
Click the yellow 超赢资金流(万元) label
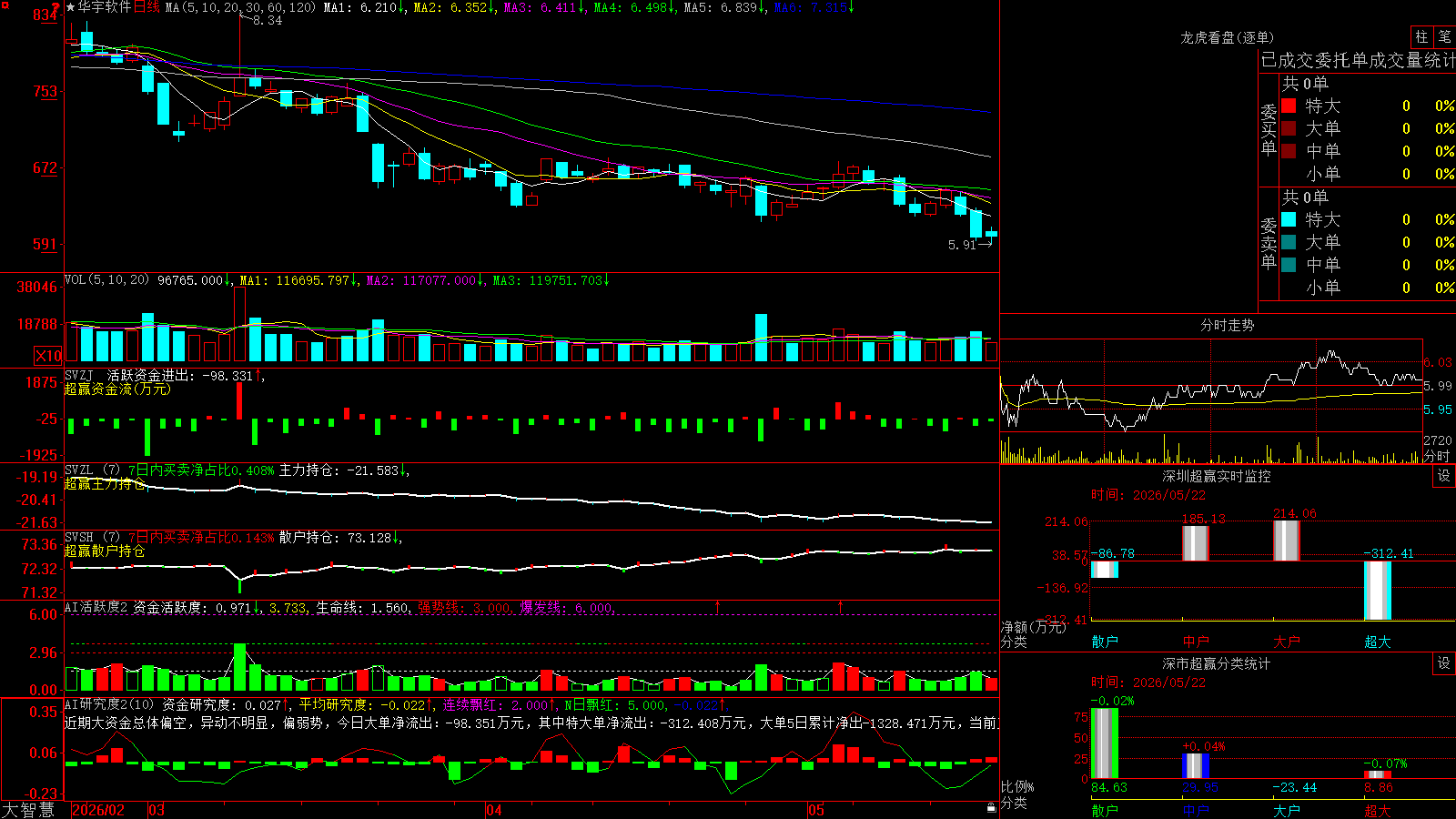[x=117, y=389]
